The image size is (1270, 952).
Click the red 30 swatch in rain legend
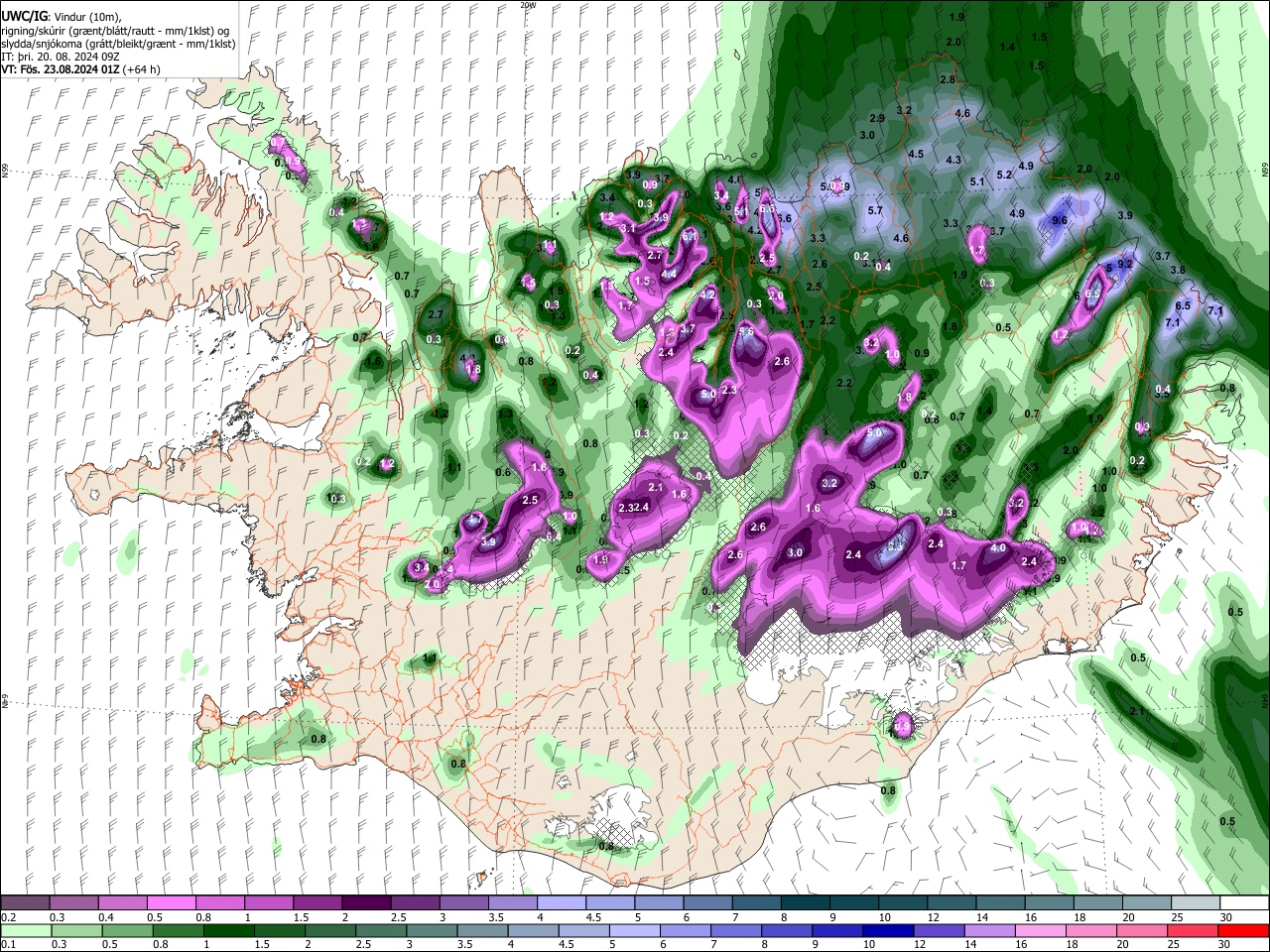click(x=1245, y=930)
